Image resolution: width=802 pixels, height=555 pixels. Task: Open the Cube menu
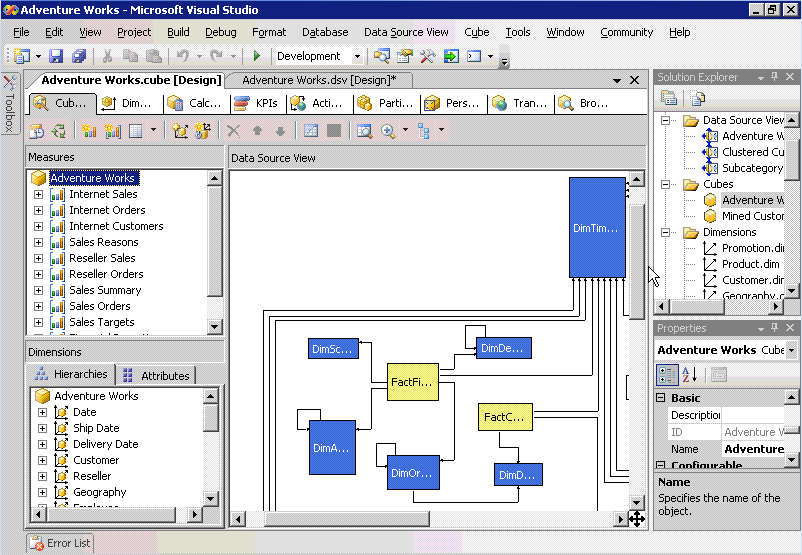(477, 32)
